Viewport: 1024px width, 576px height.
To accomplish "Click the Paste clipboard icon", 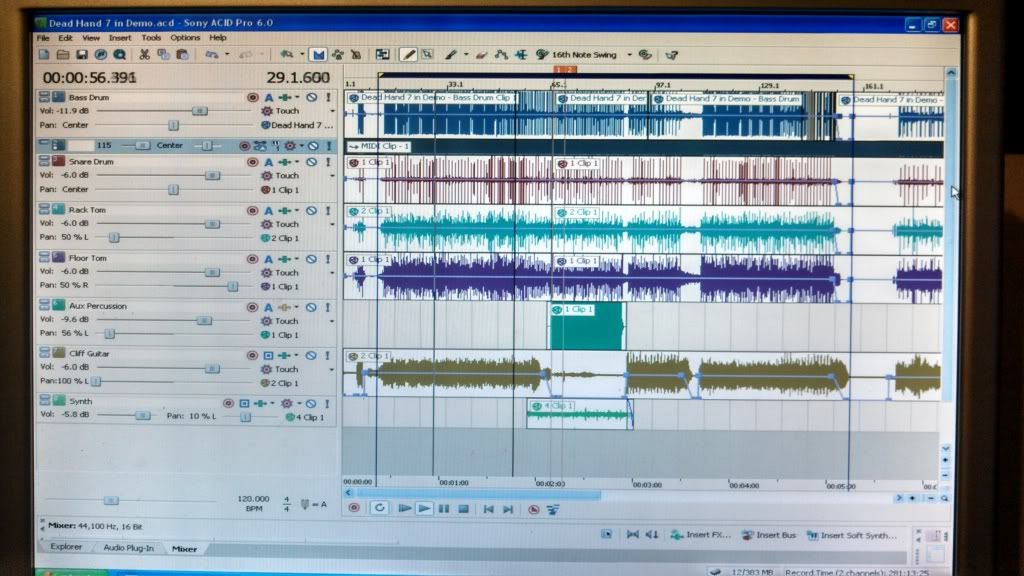I will (182, 55).
